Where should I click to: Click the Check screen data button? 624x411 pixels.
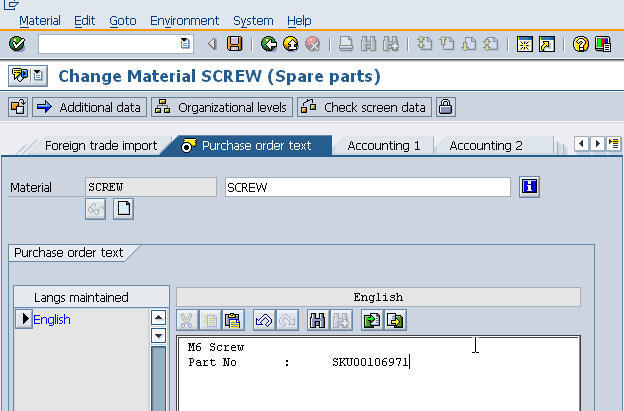pos(364,107)
